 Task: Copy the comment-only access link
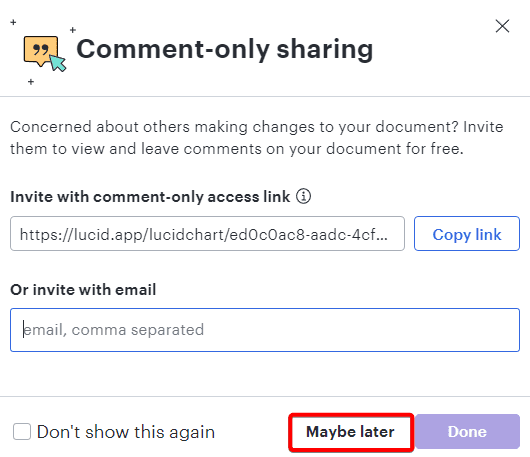click(467, 234)
